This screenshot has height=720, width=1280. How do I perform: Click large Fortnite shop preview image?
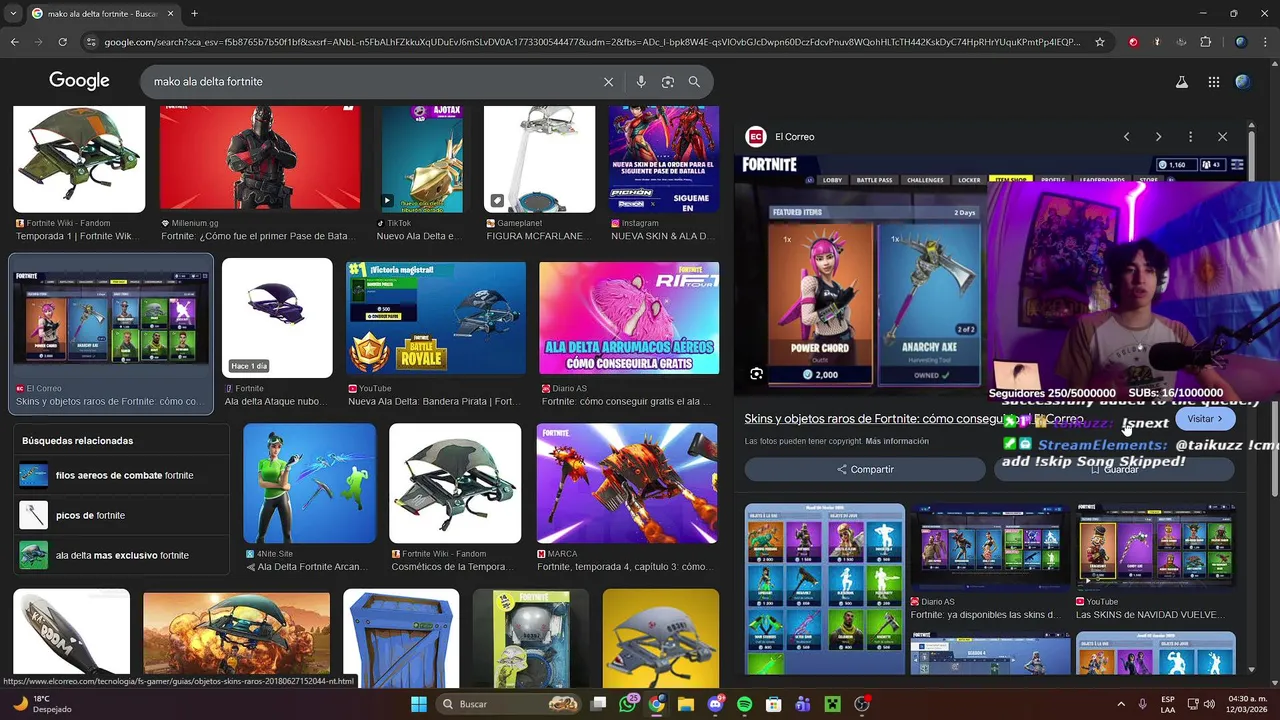(x=860, y=277)
